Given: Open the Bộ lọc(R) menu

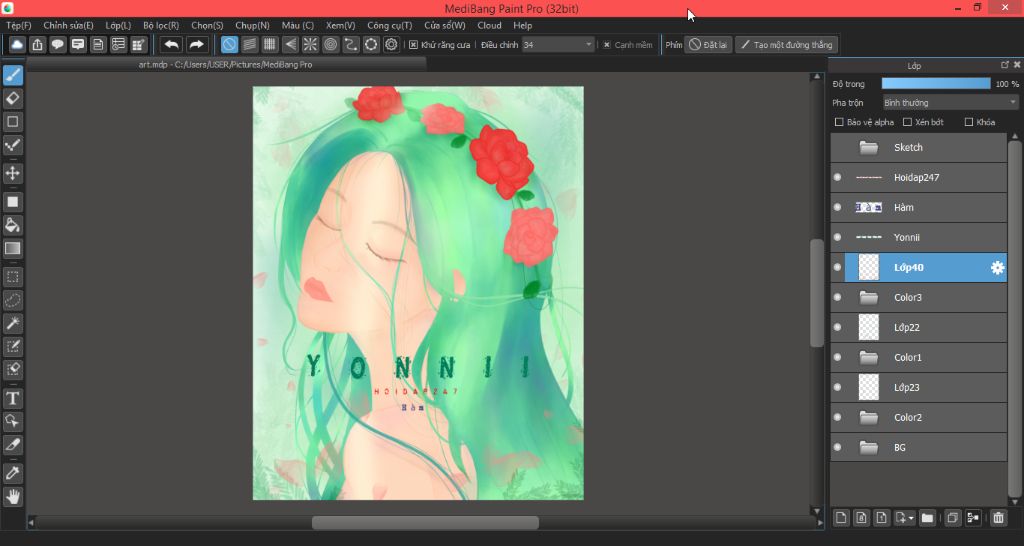Looking at the screenshot, I should [x=161, y=25].
